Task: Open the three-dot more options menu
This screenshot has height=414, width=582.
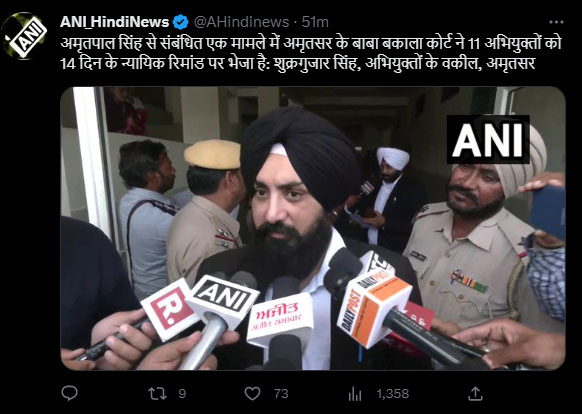Action: click(x=556, y=22)
